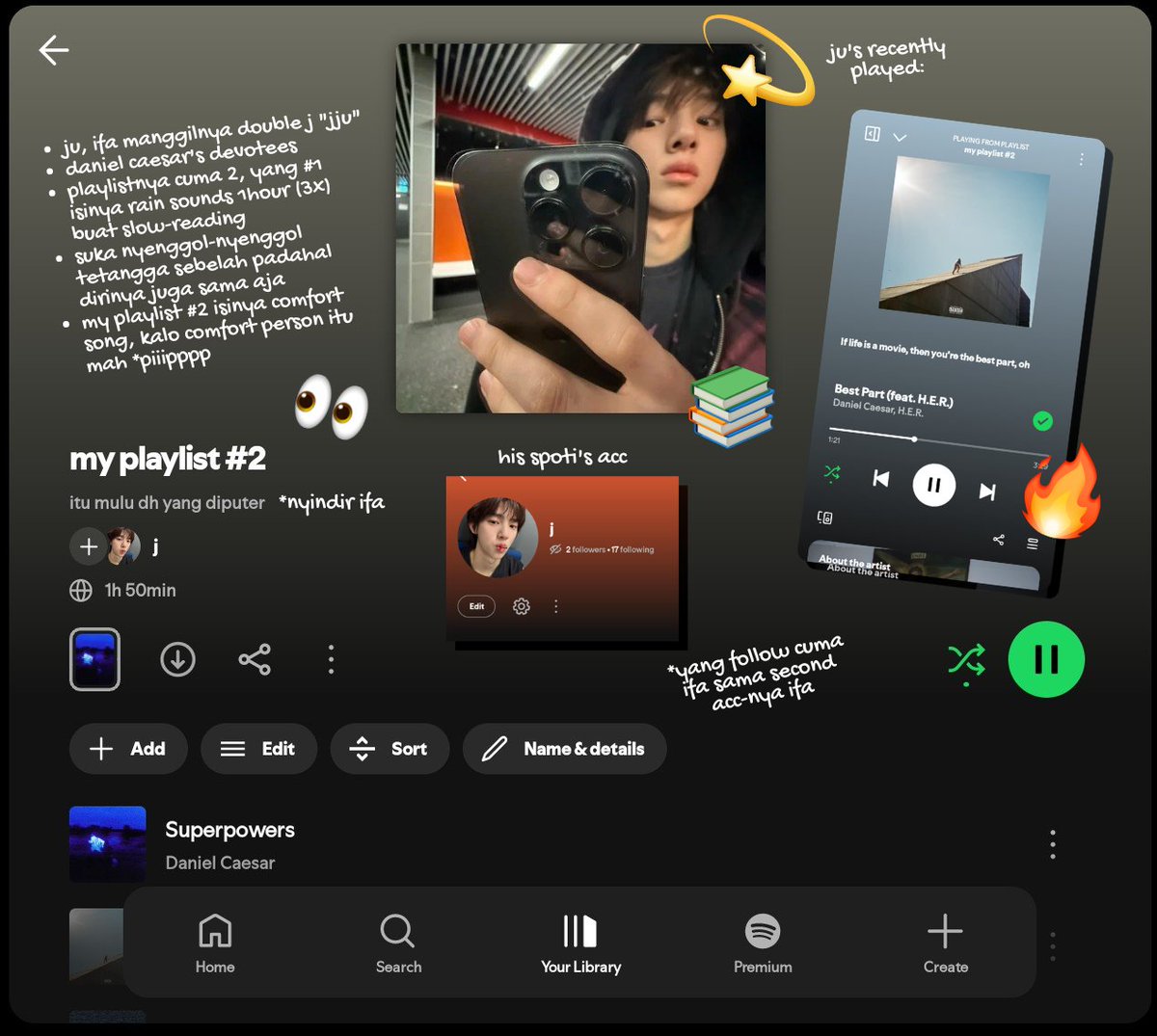The width and height of the screenshot is (1157, 1036).
Task: Open the queue icon in now-playing card
Action: click(1033, 545)
